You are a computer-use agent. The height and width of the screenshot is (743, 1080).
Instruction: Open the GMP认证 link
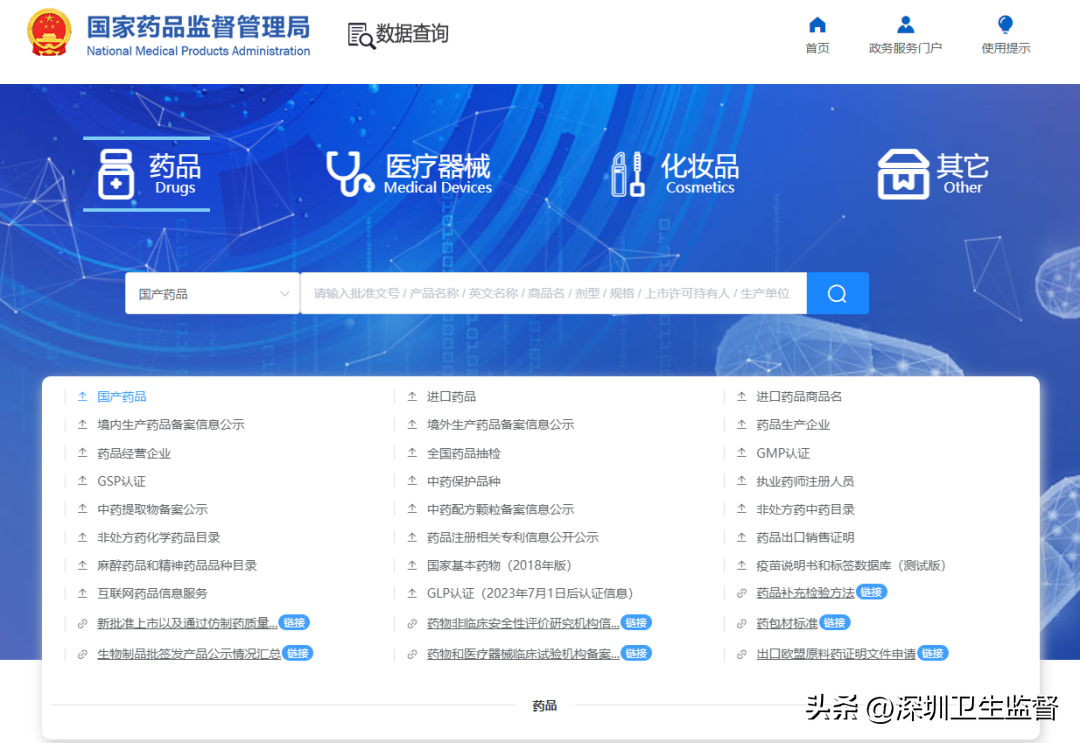(783, 453)
